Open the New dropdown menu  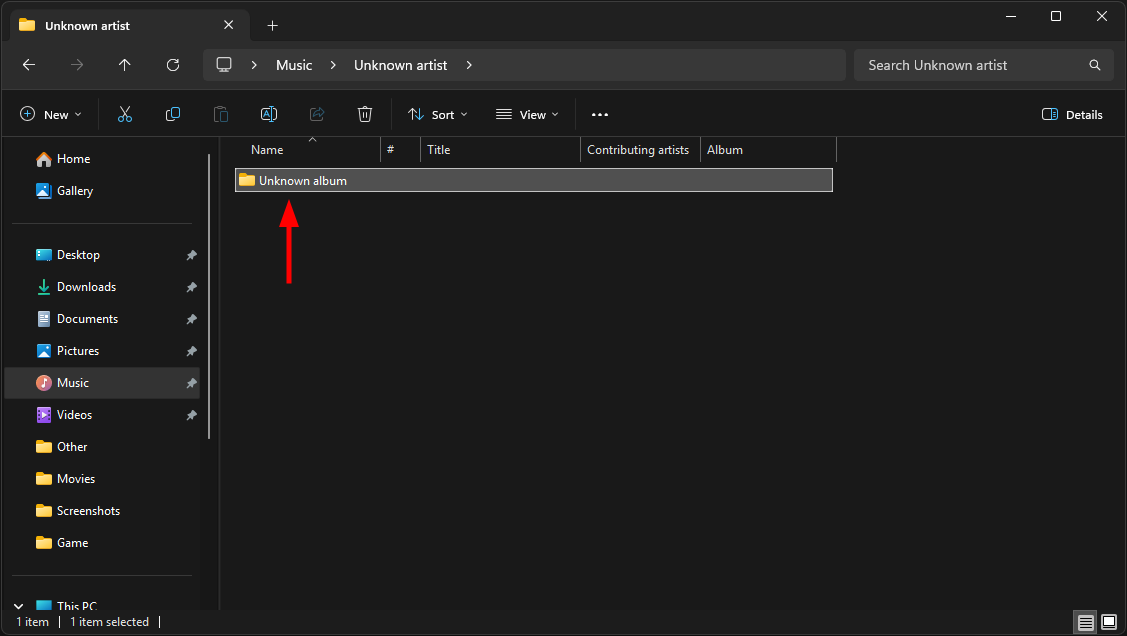click(x=51, y=115)
